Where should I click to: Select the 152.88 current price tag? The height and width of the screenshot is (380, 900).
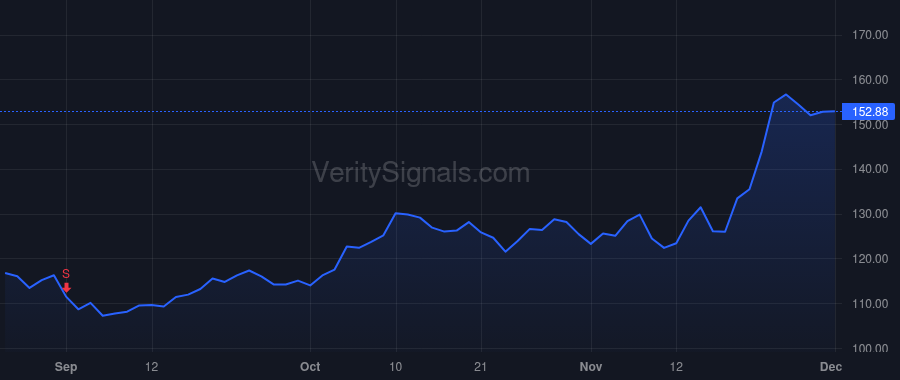click(x=869, y=111)
